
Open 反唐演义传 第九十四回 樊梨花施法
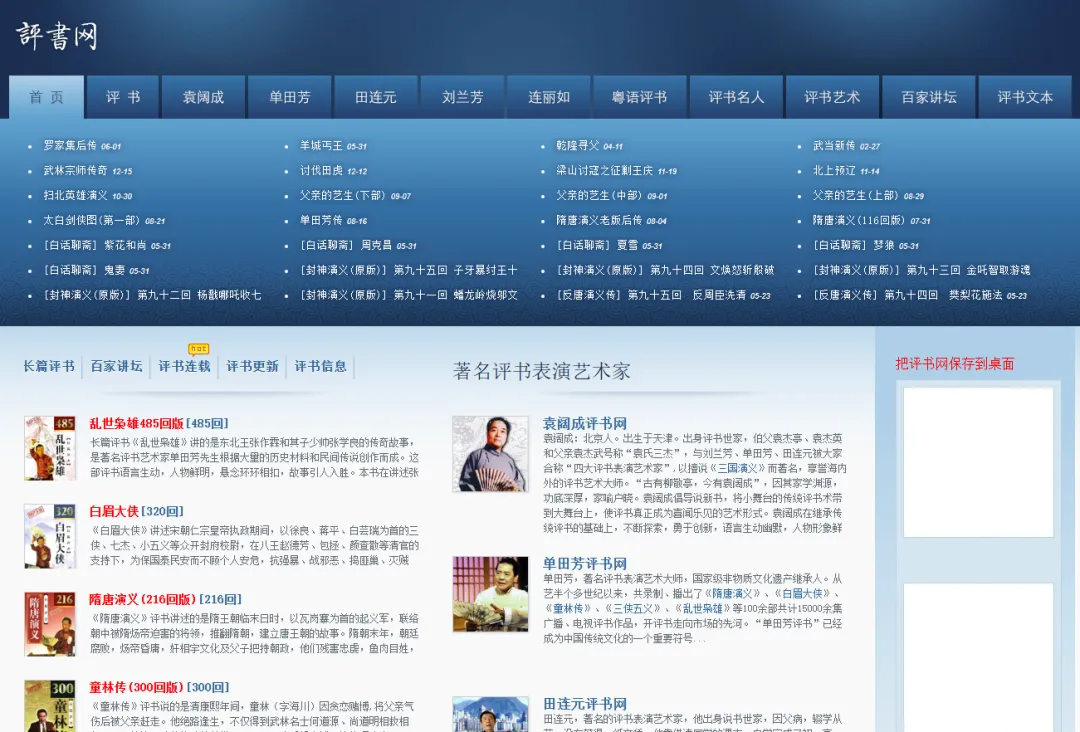907,295
